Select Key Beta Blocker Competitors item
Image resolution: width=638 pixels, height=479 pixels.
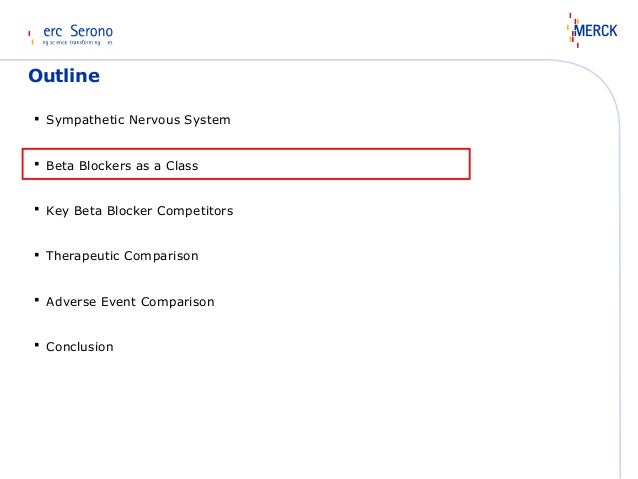coord(140,211)
